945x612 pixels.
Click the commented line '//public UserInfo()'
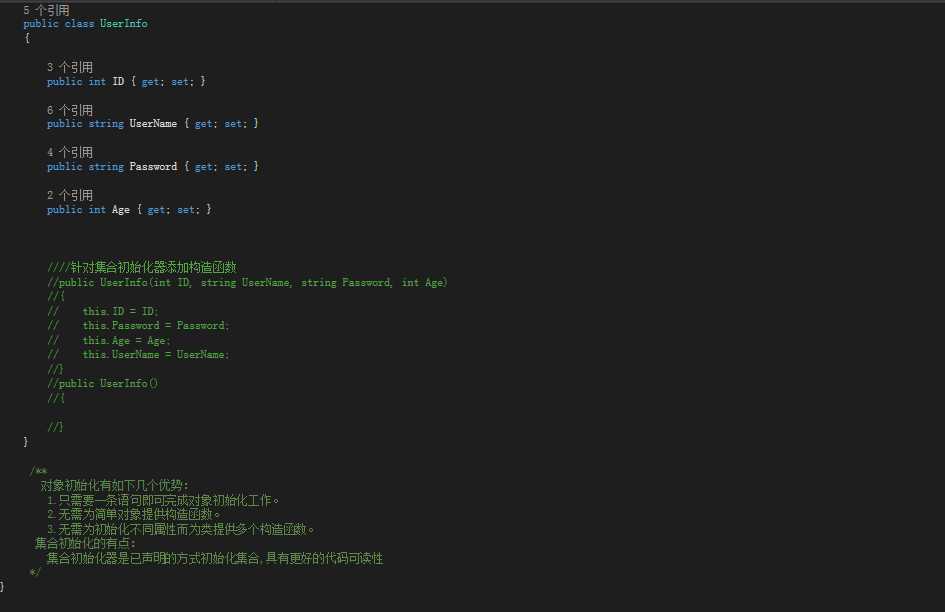point(103,383)
